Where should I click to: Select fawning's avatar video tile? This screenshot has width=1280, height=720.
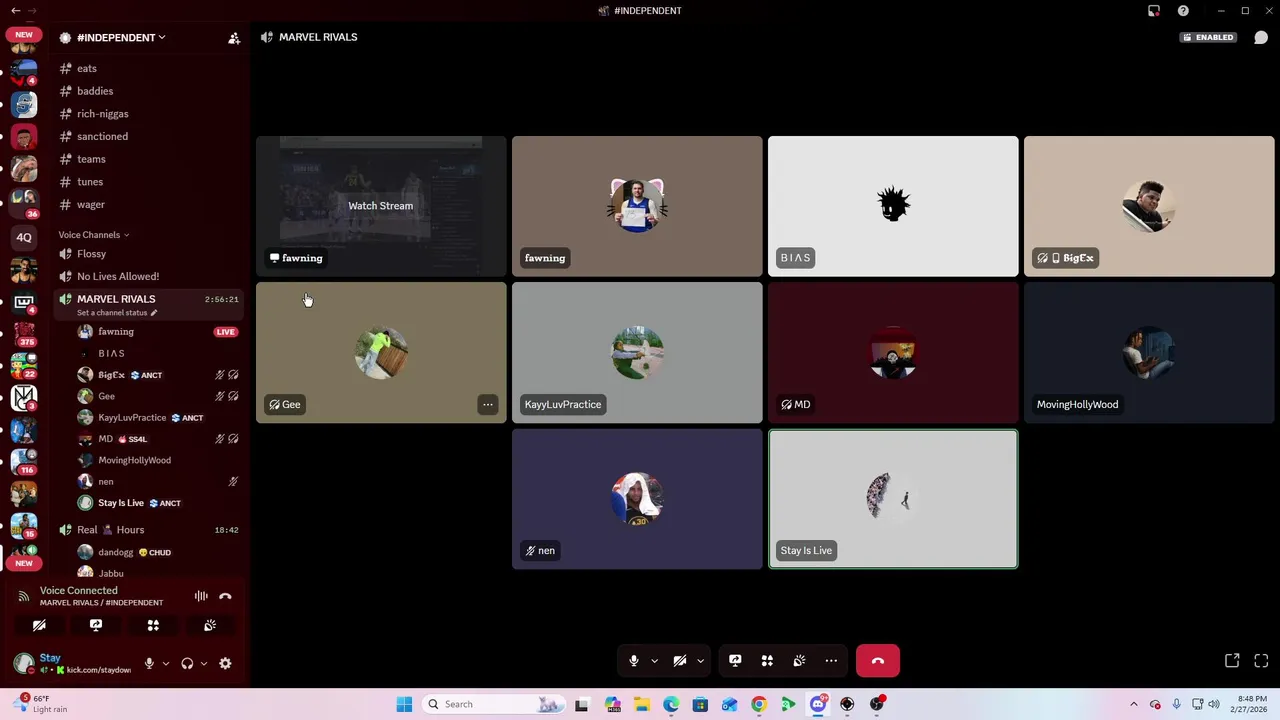(637, 206)
